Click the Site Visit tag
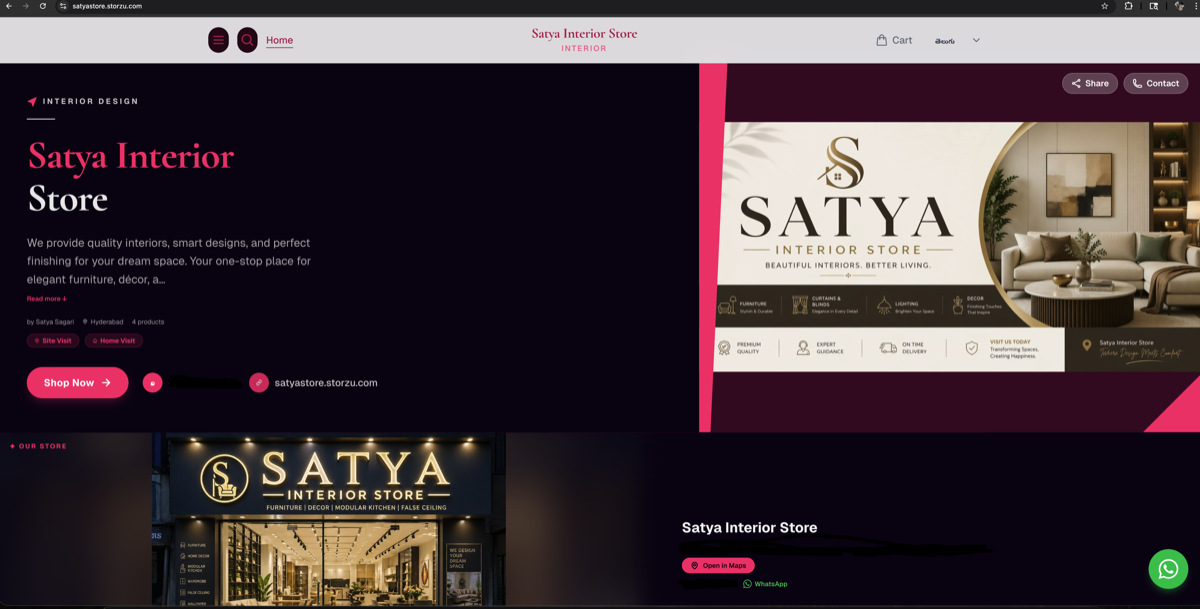Viewport: 1200px width, 609px height. (53, 341)
